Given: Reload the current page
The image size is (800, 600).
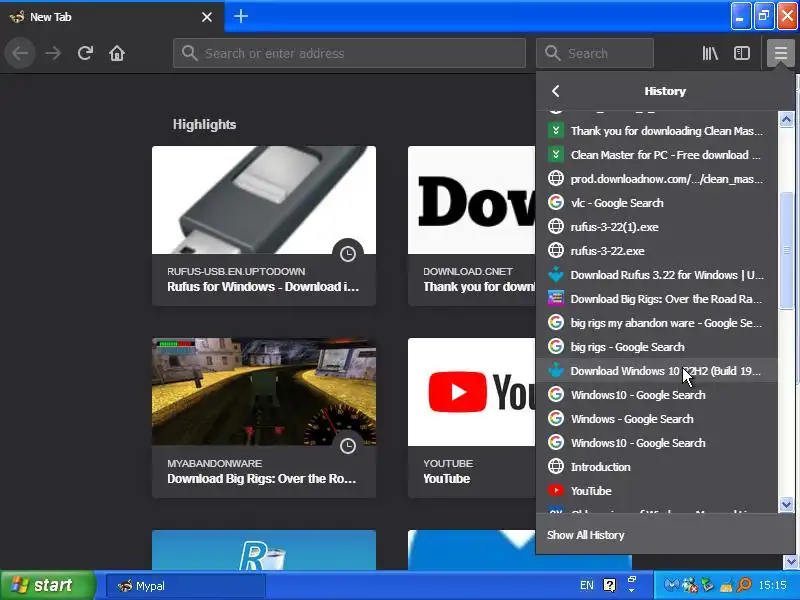Looking at the screenshot, I should (x=85, y=53).
